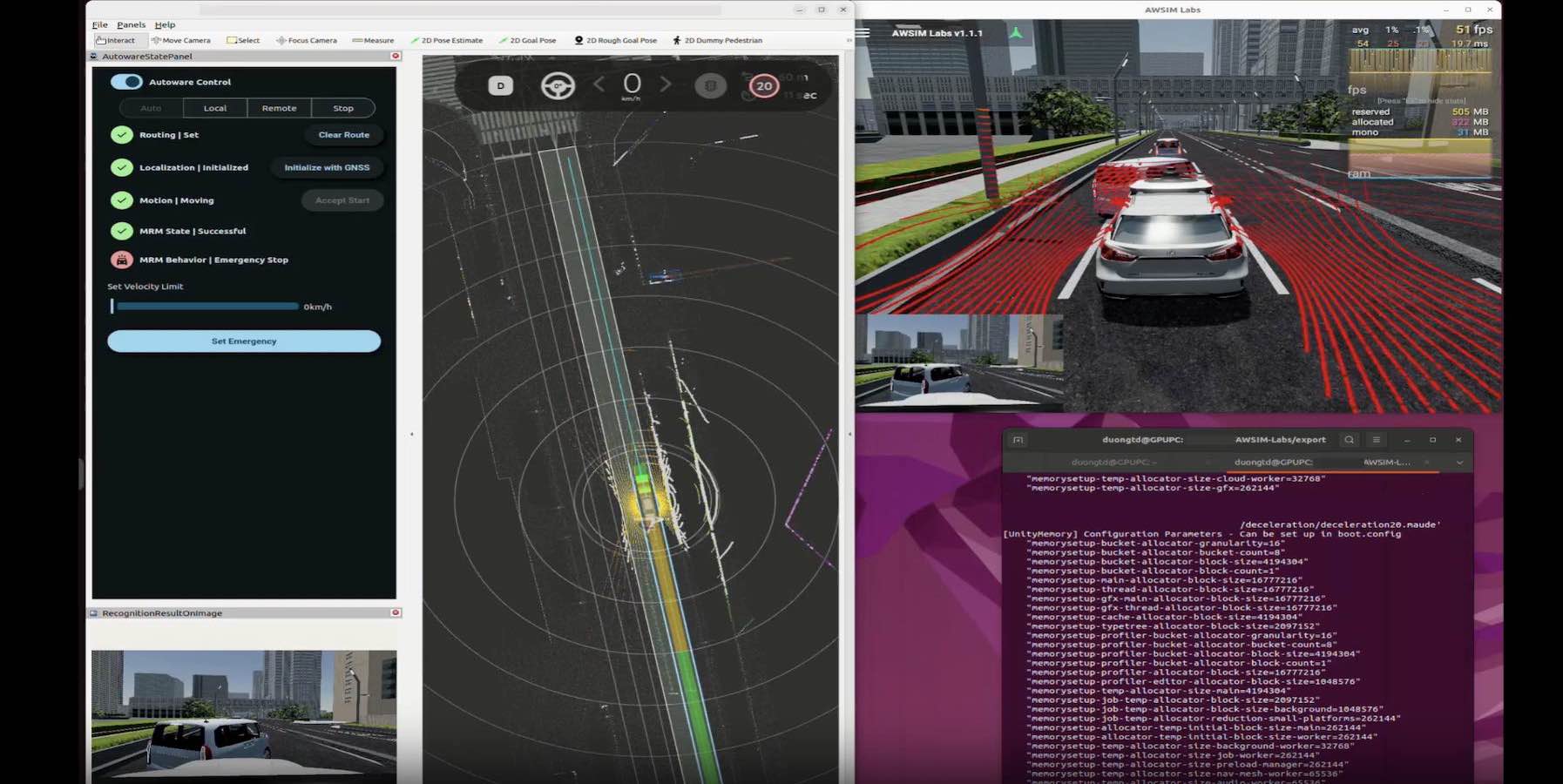Image resolution: width=1563 pixels, height=784 pixels.
Task: Collapse the left panel splitter handle
Action: pos(411,434)
